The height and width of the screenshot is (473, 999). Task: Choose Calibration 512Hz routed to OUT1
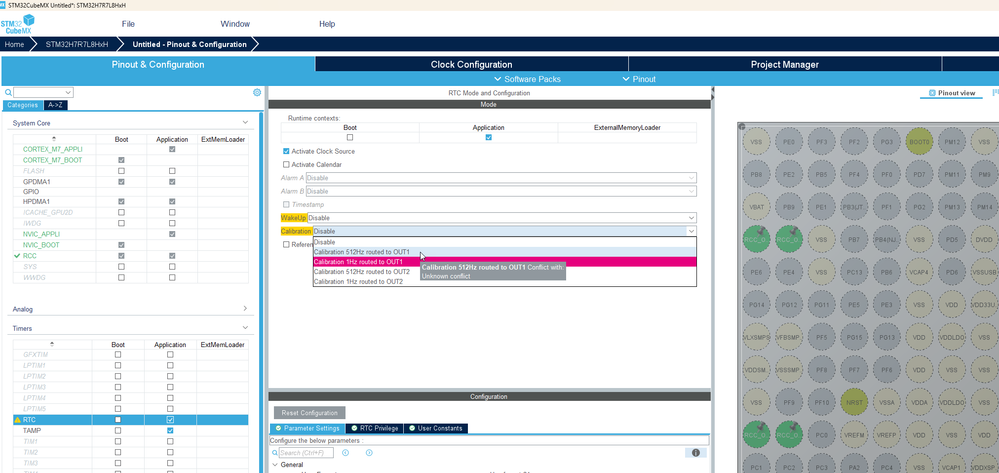coord(505,252)
